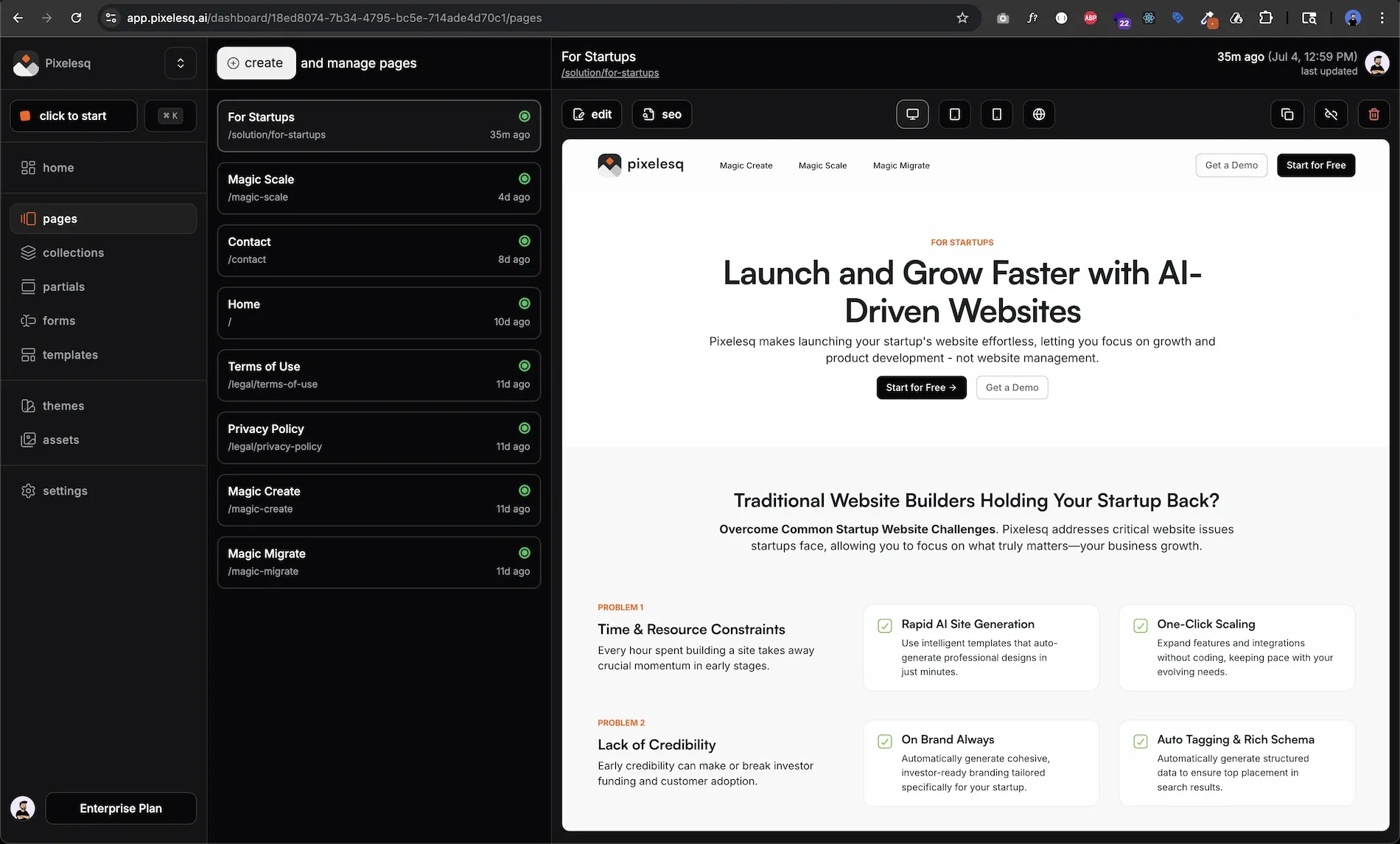
Task: Select the Privacy Policy page row
Action: coord(379,437)
